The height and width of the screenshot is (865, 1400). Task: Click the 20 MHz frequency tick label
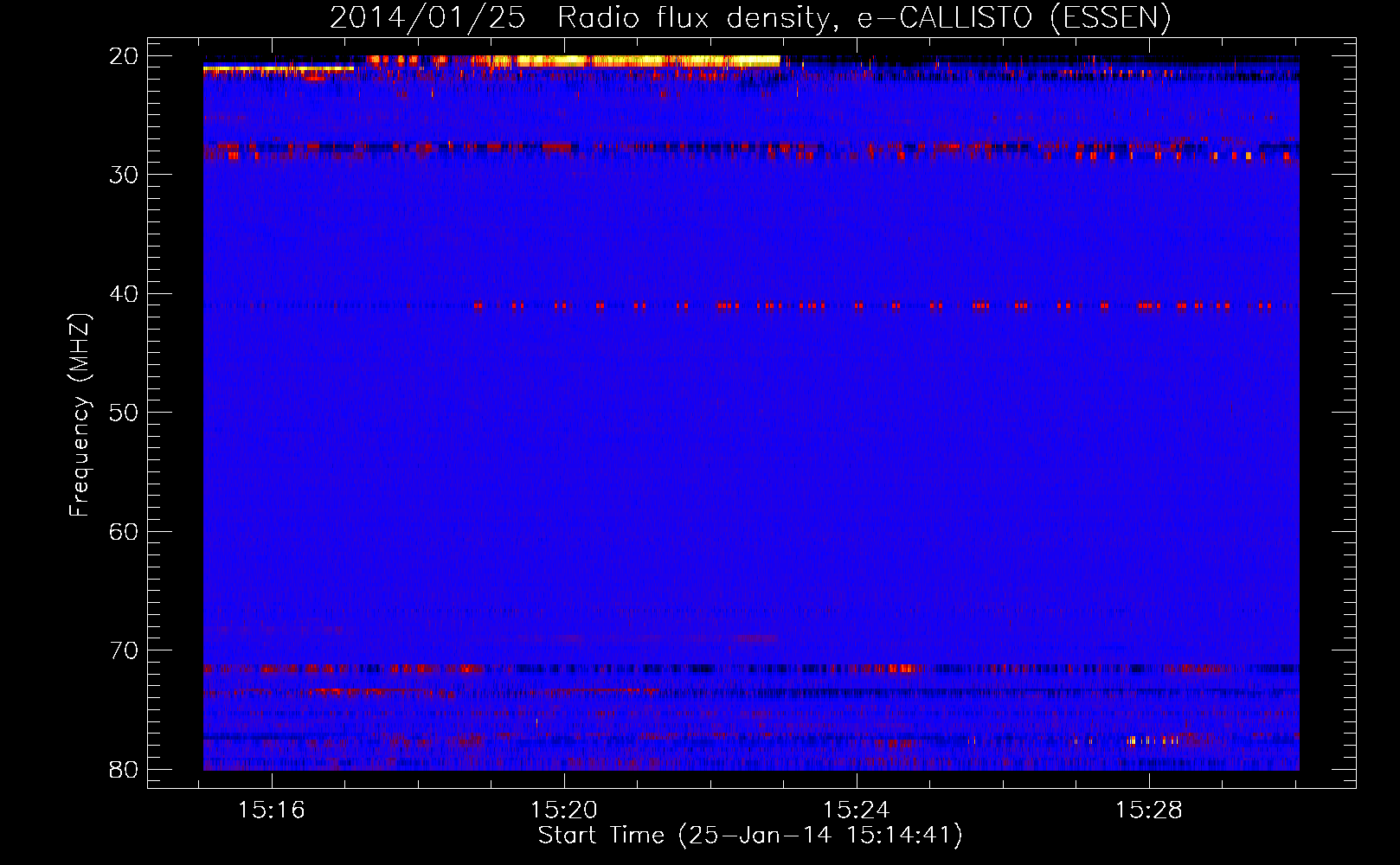tap(124, 56)
